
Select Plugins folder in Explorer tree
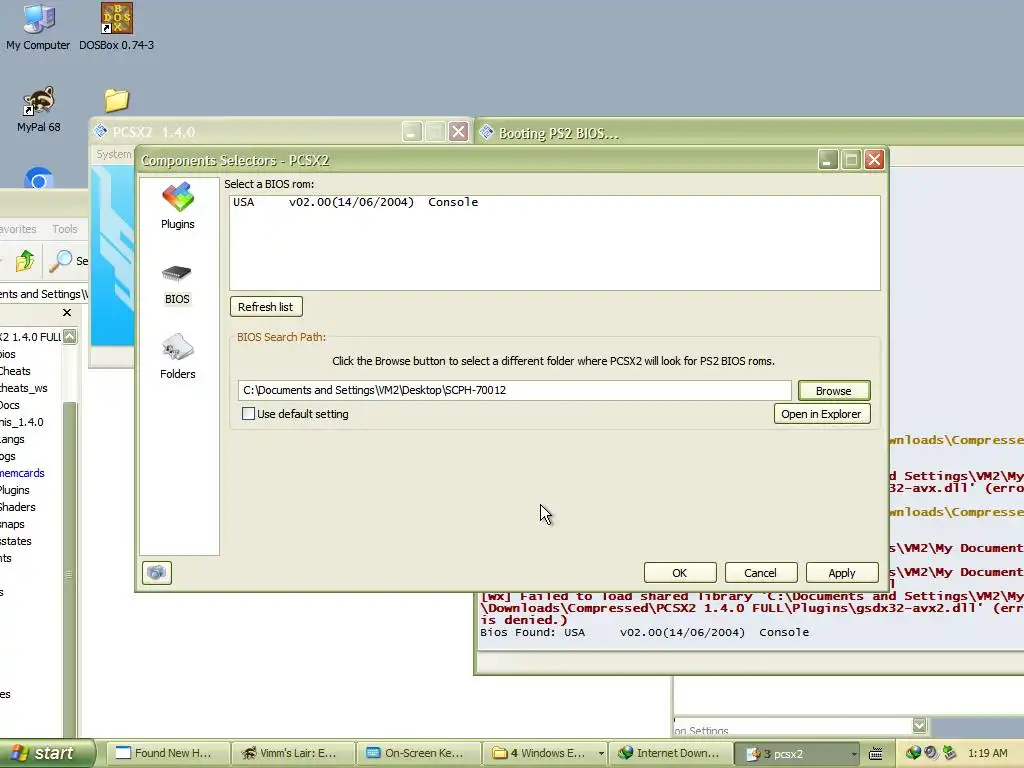click(15, 490)
